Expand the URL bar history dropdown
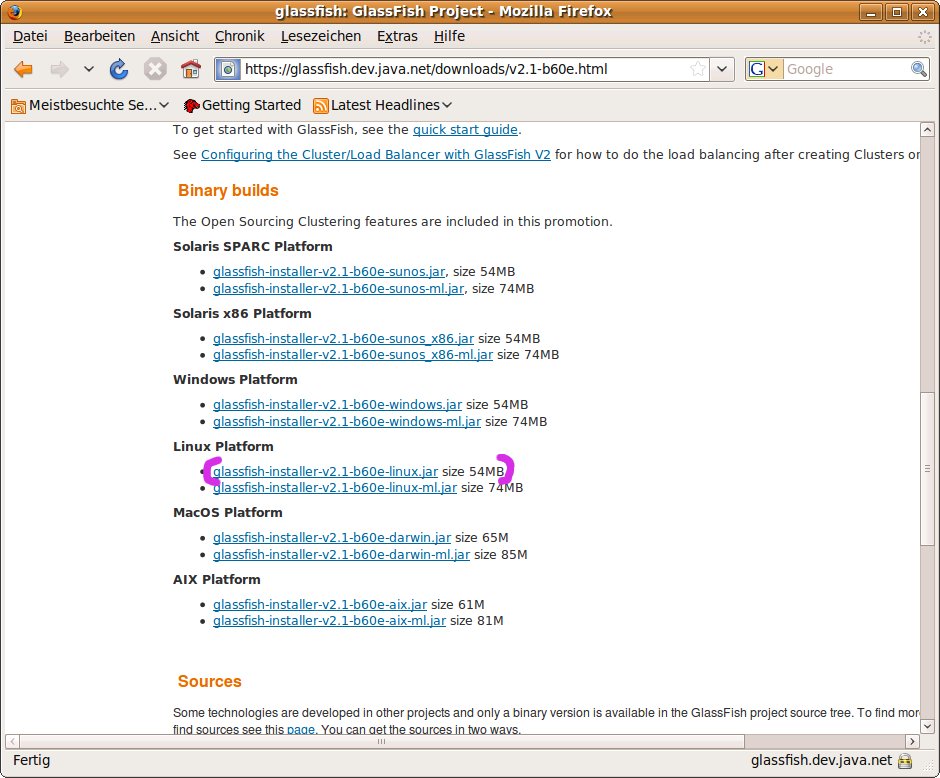Image resolution: width=940 pixels, height=778 pixels. click(723, 69)
